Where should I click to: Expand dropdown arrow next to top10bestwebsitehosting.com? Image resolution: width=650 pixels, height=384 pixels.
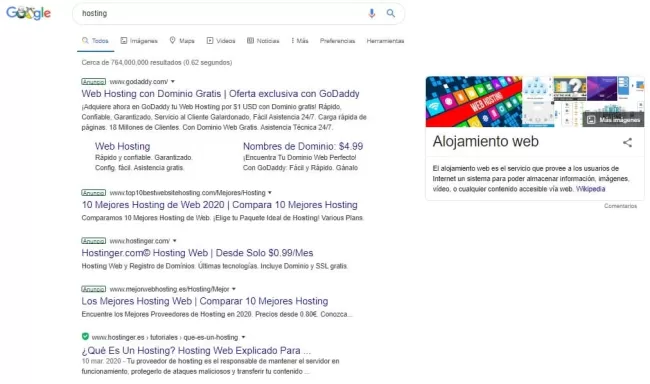[270, 193]
